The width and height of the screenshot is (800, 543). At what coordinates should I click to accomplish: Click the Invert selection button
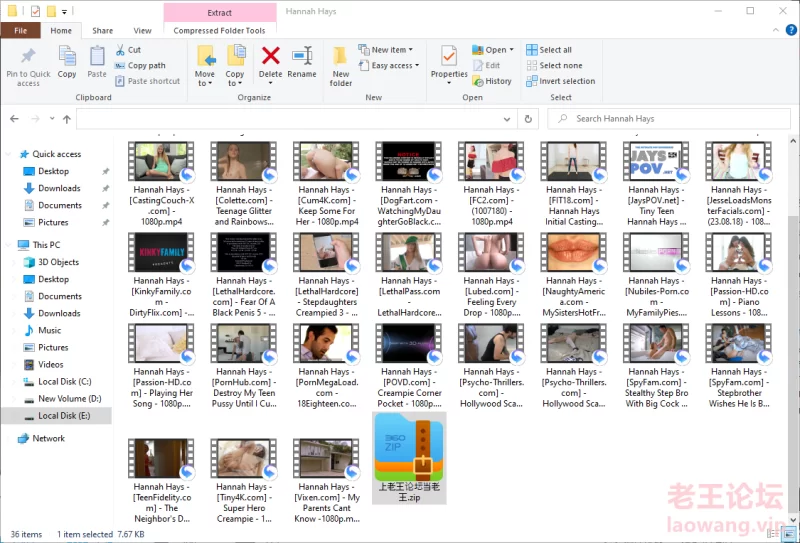pyautogui.click(x=566, y=81)
